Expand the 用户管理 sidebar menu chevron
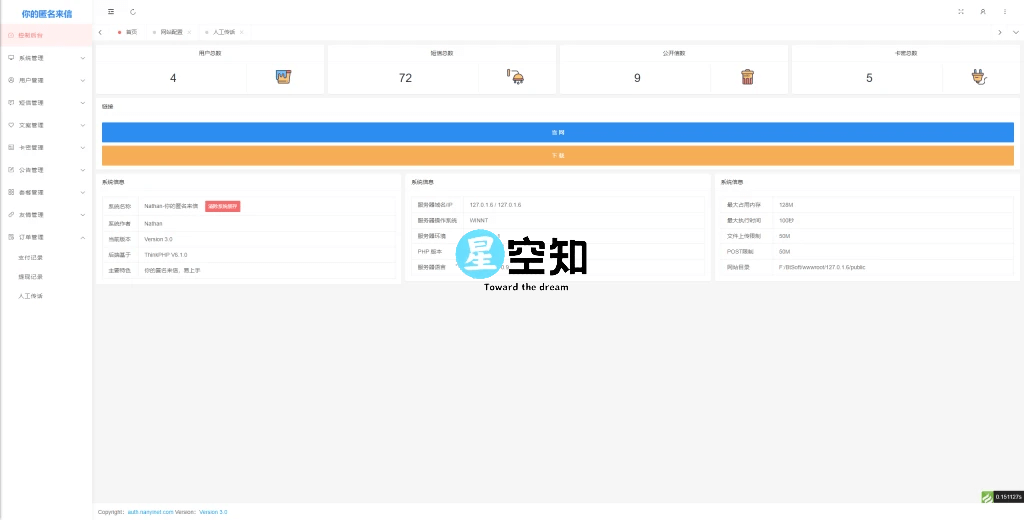The image size is (1024, 520). pos(83,80)
